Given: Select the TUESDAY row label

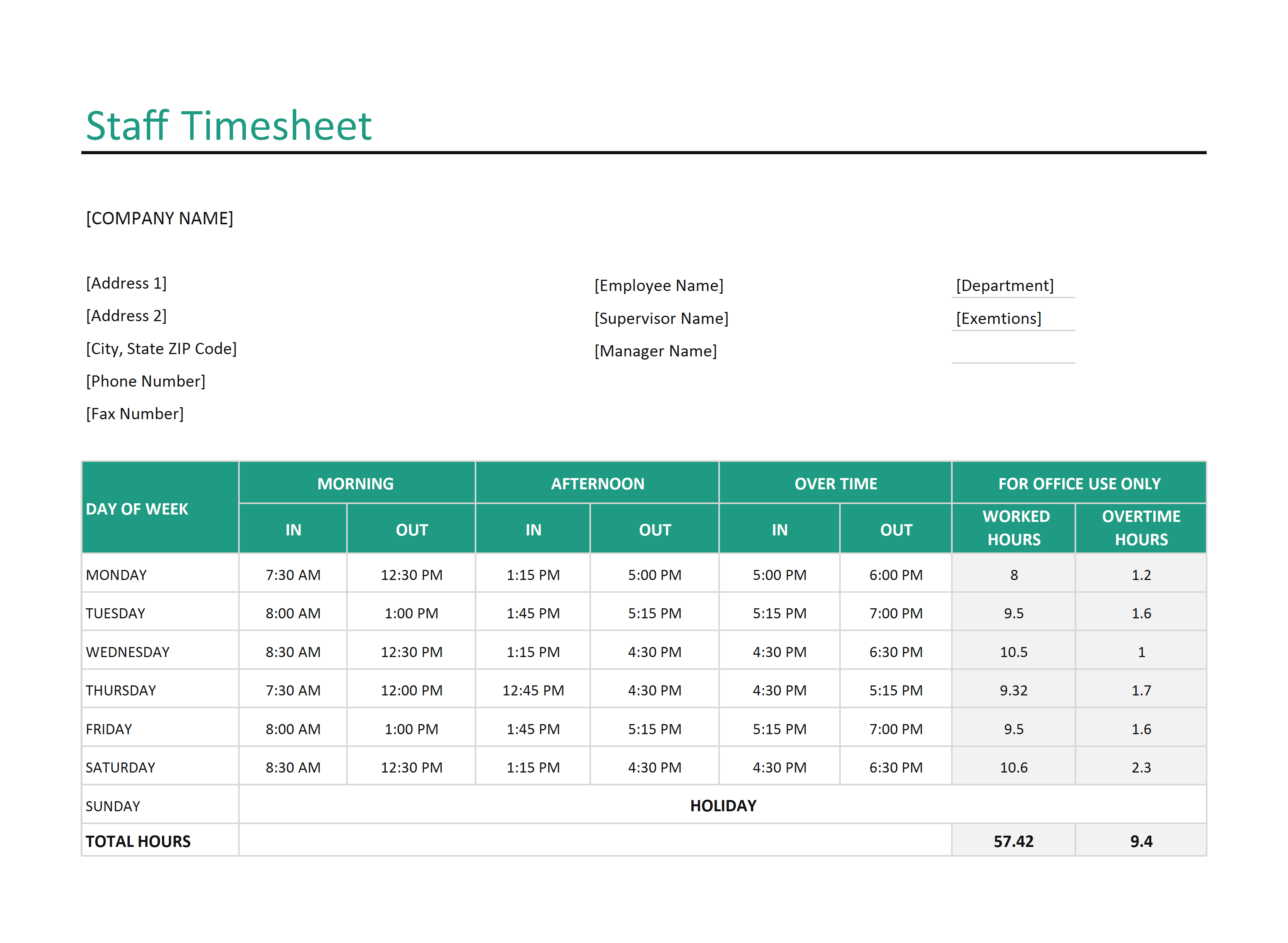Looking at the screenshot, I should coord(115,614).
